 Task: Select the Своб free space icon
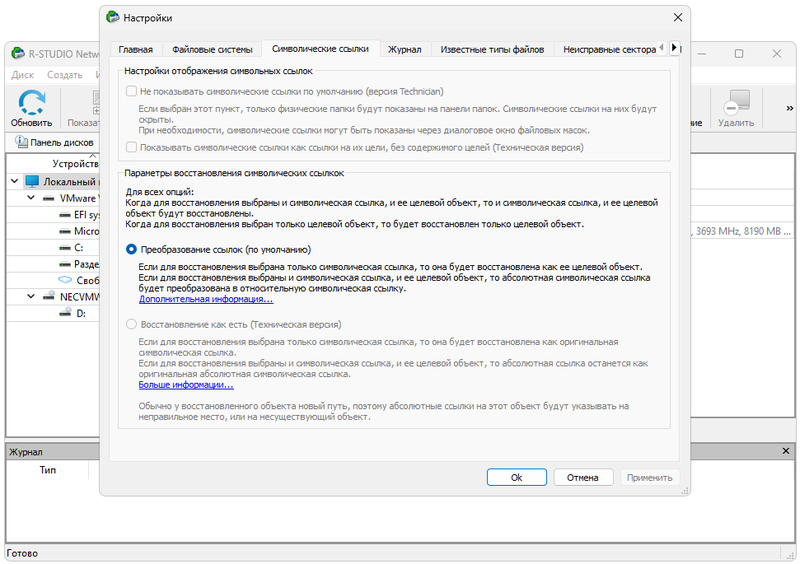65,280
